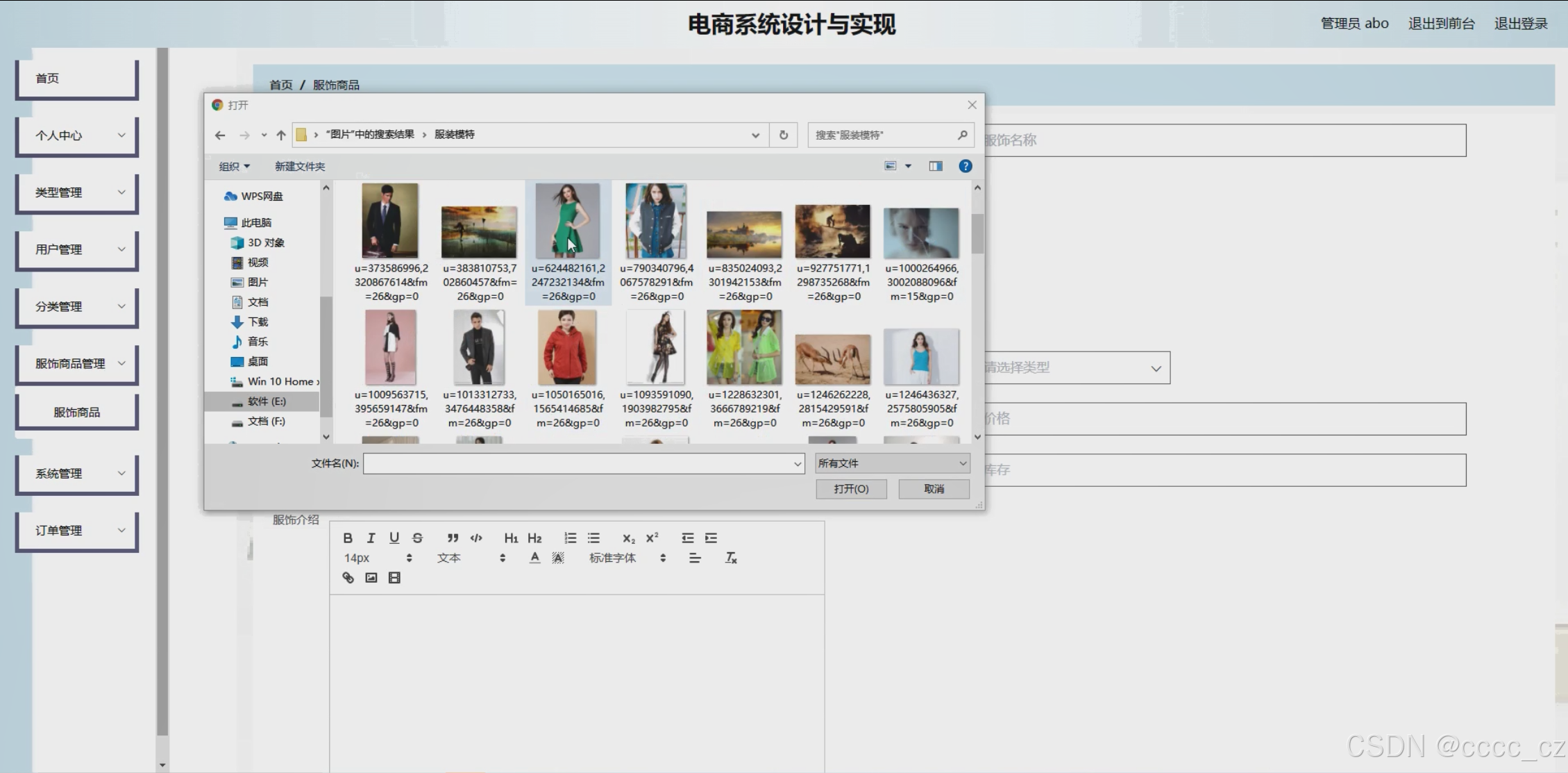This screenshot has height=773, width=1568.
Task: Open the 所有文件 file type dropdown
Action: (892, 463)
